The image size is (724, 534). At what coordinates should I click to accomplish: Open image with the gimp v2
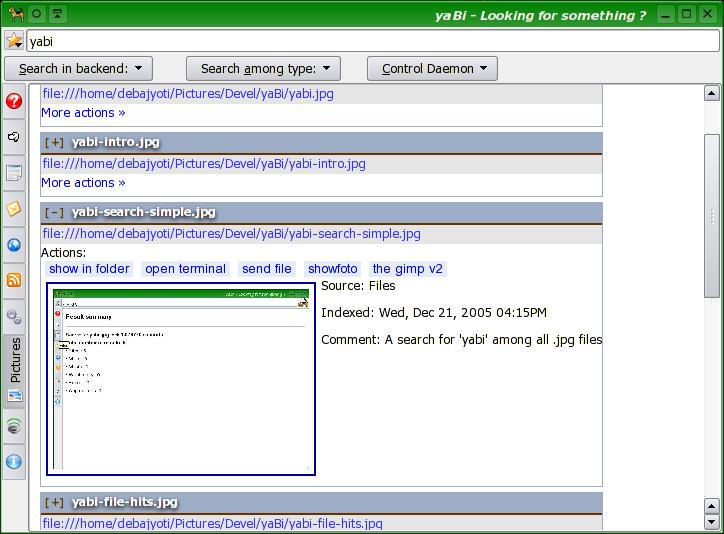point(408,269)
